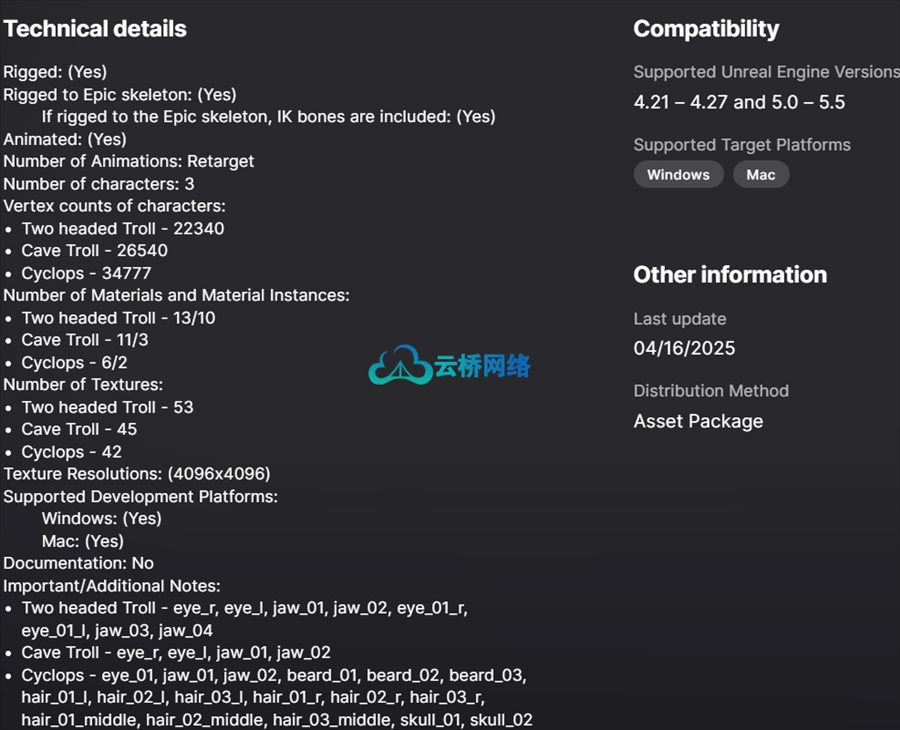Click the Technical details heading
The width and height of the screenshot is (900, 730).
[x=95, y=29]
